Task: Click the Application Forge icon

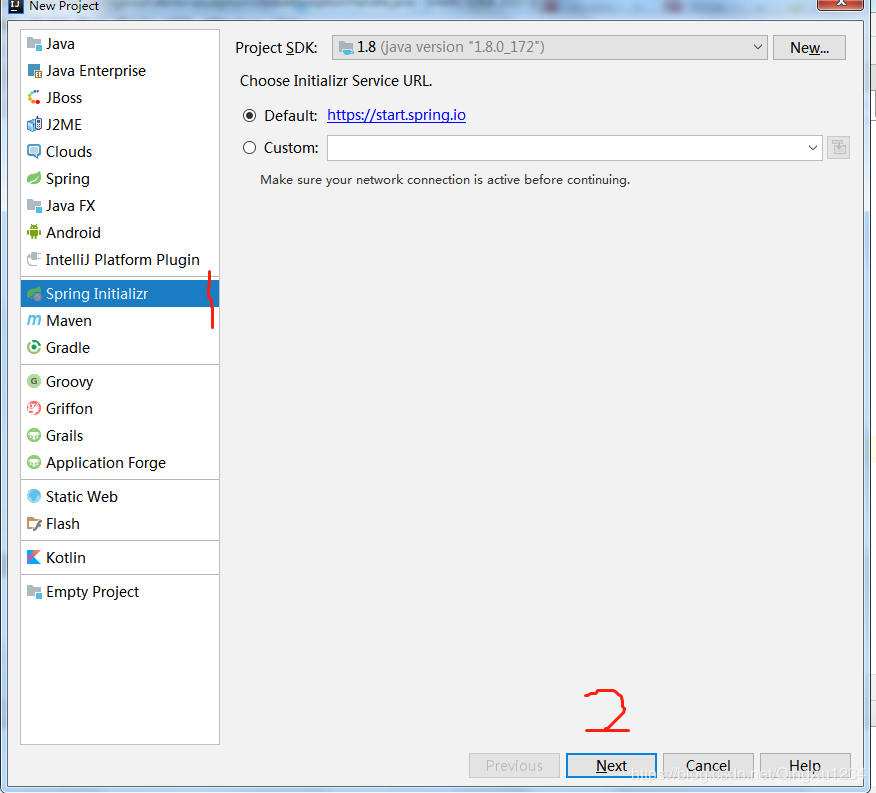Action: [34, 463]
